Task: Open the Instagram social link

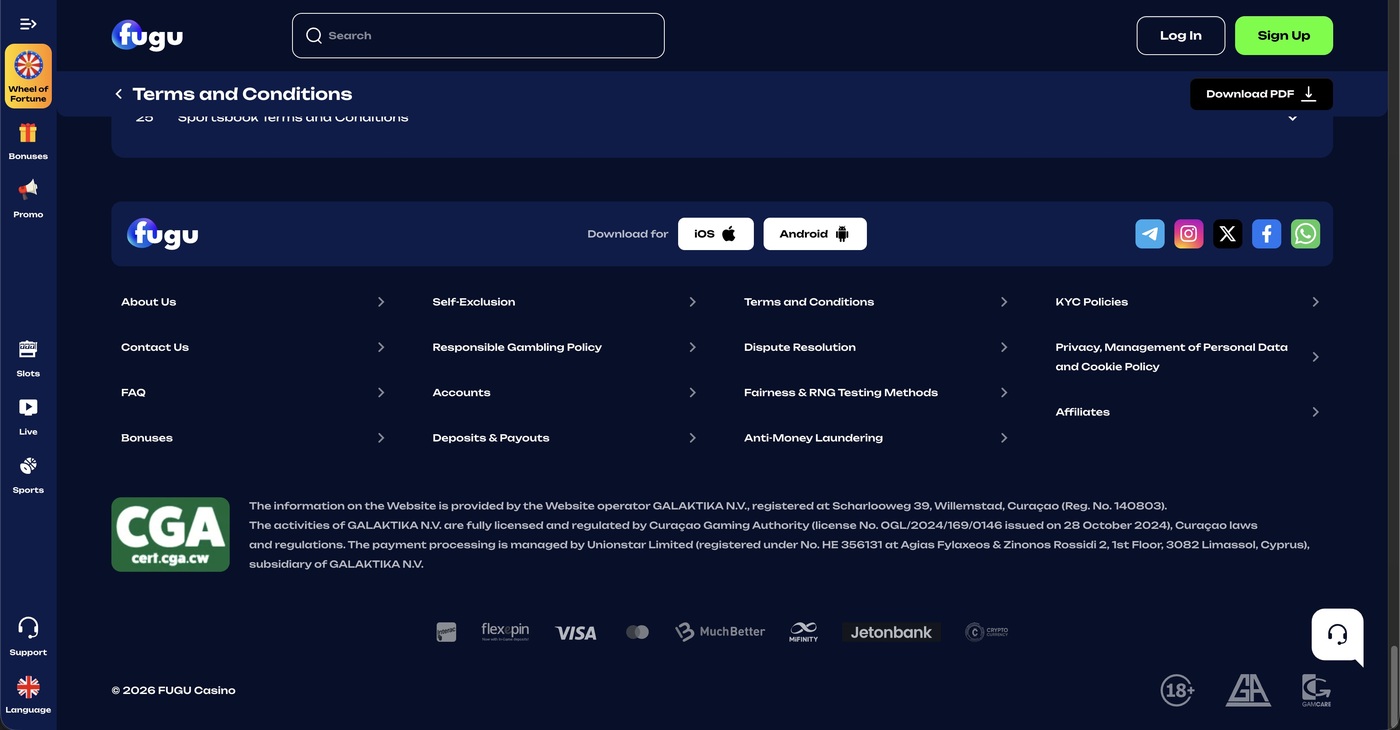Action: point(1189,234)
